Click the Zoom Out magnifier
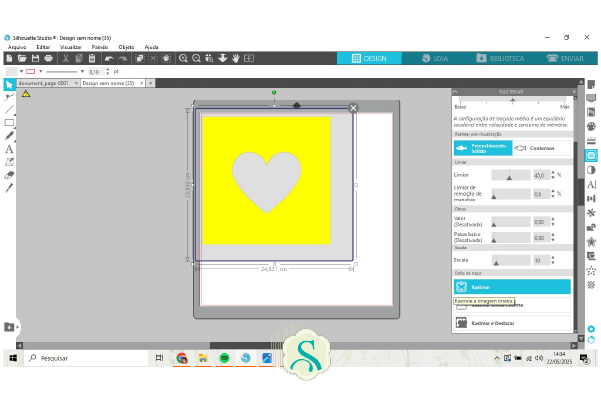Viewport: 601px width, 400px height. point(196,58)
